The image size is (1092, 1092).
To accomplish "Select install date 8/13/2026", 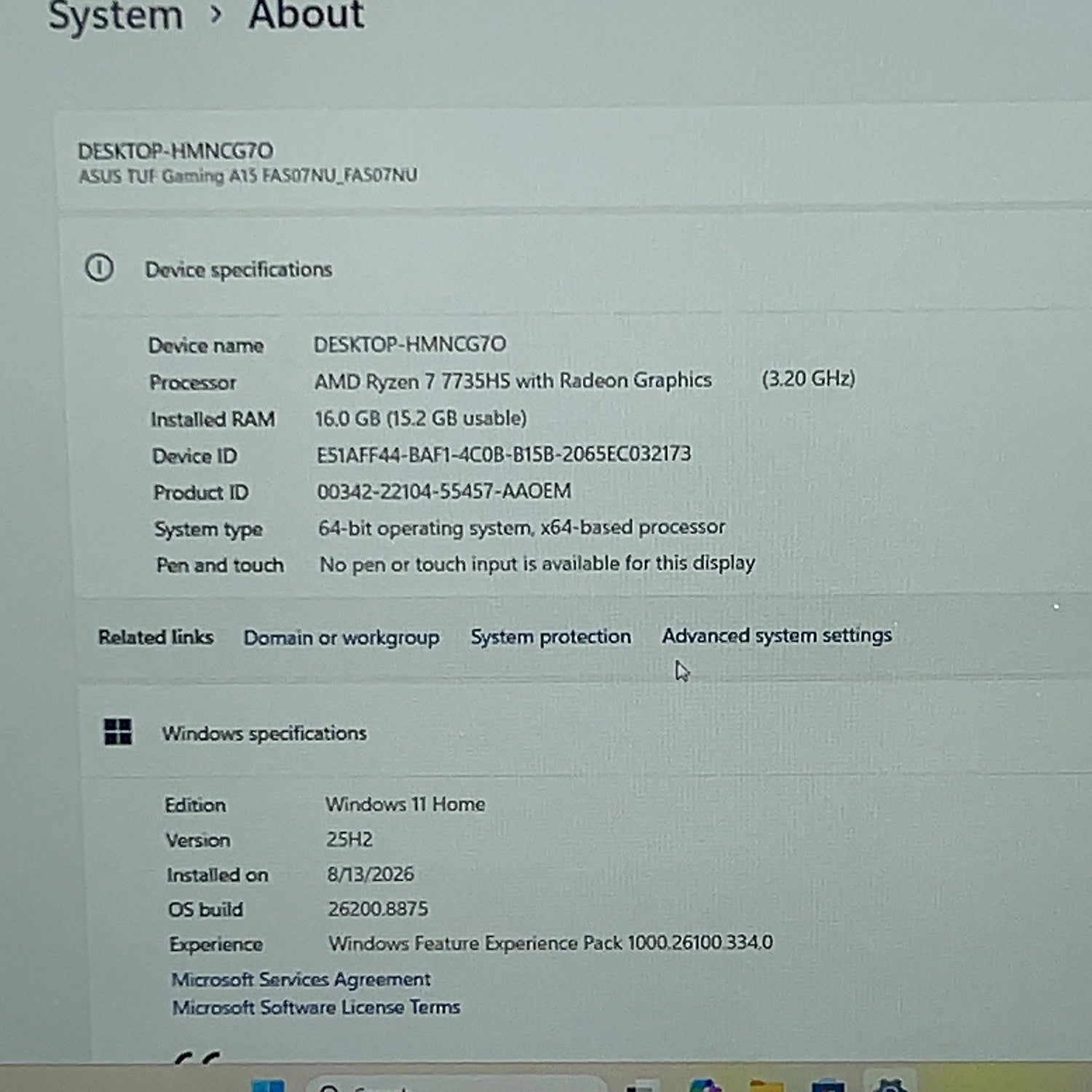I will (x=371, y=874).
